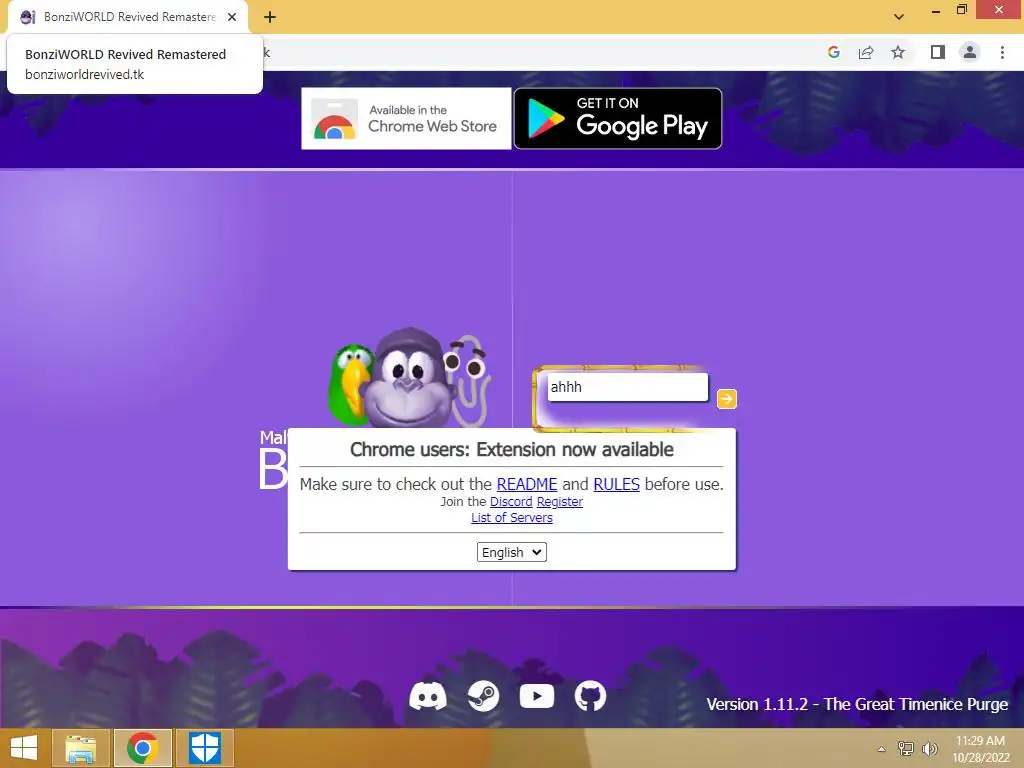Open the RULES link
The image size is (1024, 768).
(x=616, y=485)
